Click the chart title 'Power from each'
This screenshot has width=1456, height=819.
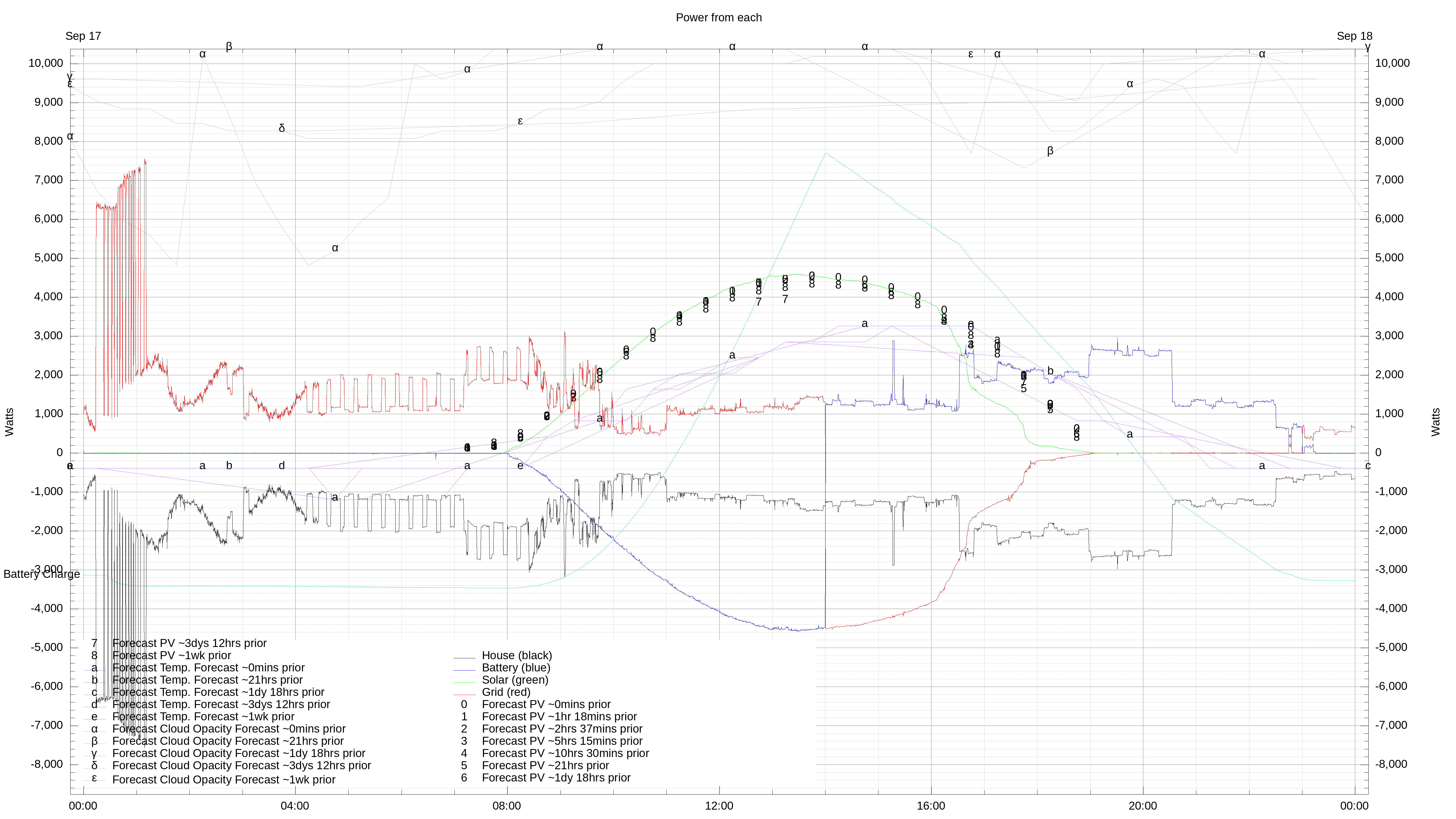[x=718, y=18]
